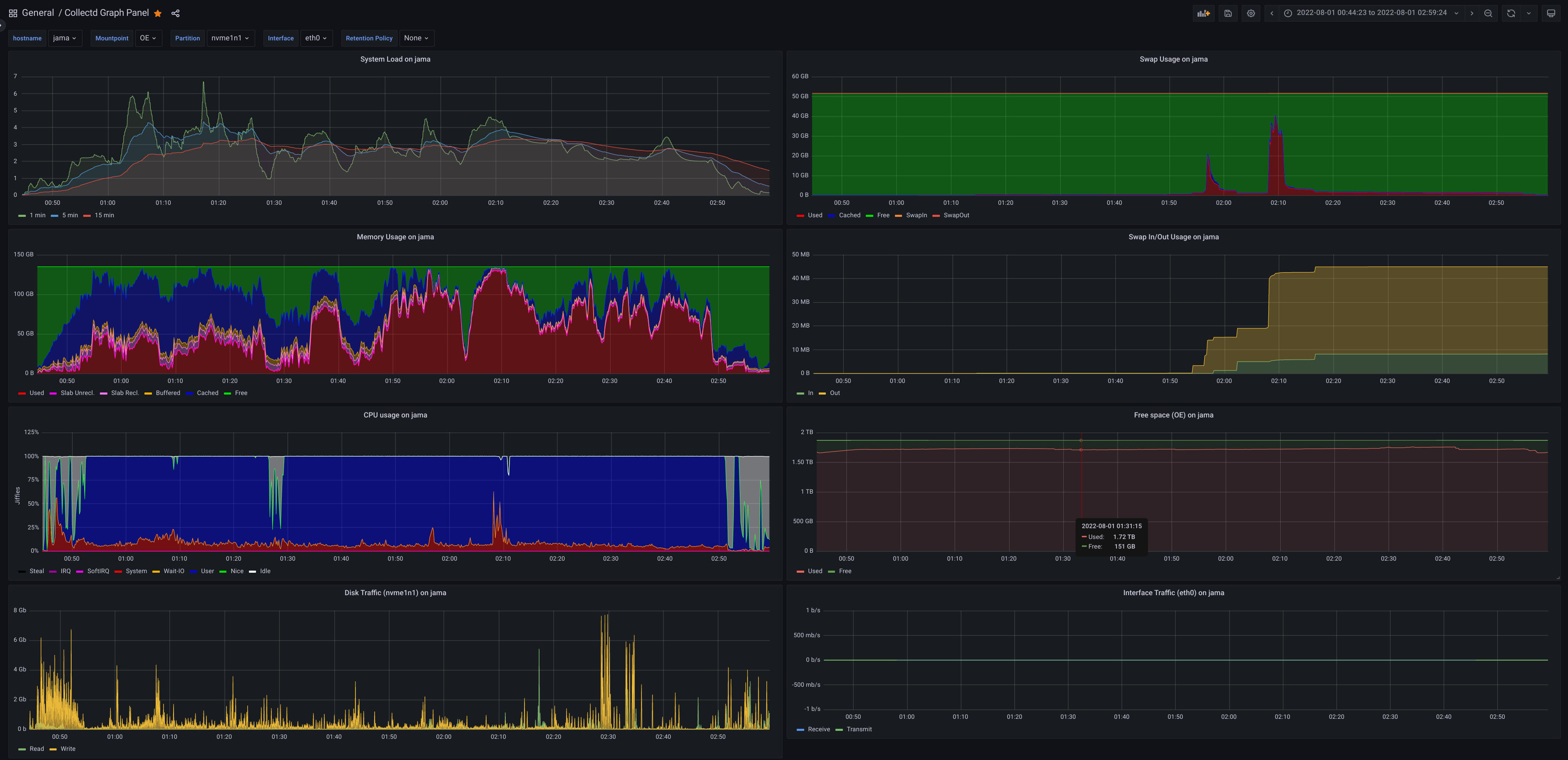This screenshot has height=760, width=1568.
Task: Expand the Partition 'nvme1n1' dropdown
Action: click(230, 38)
